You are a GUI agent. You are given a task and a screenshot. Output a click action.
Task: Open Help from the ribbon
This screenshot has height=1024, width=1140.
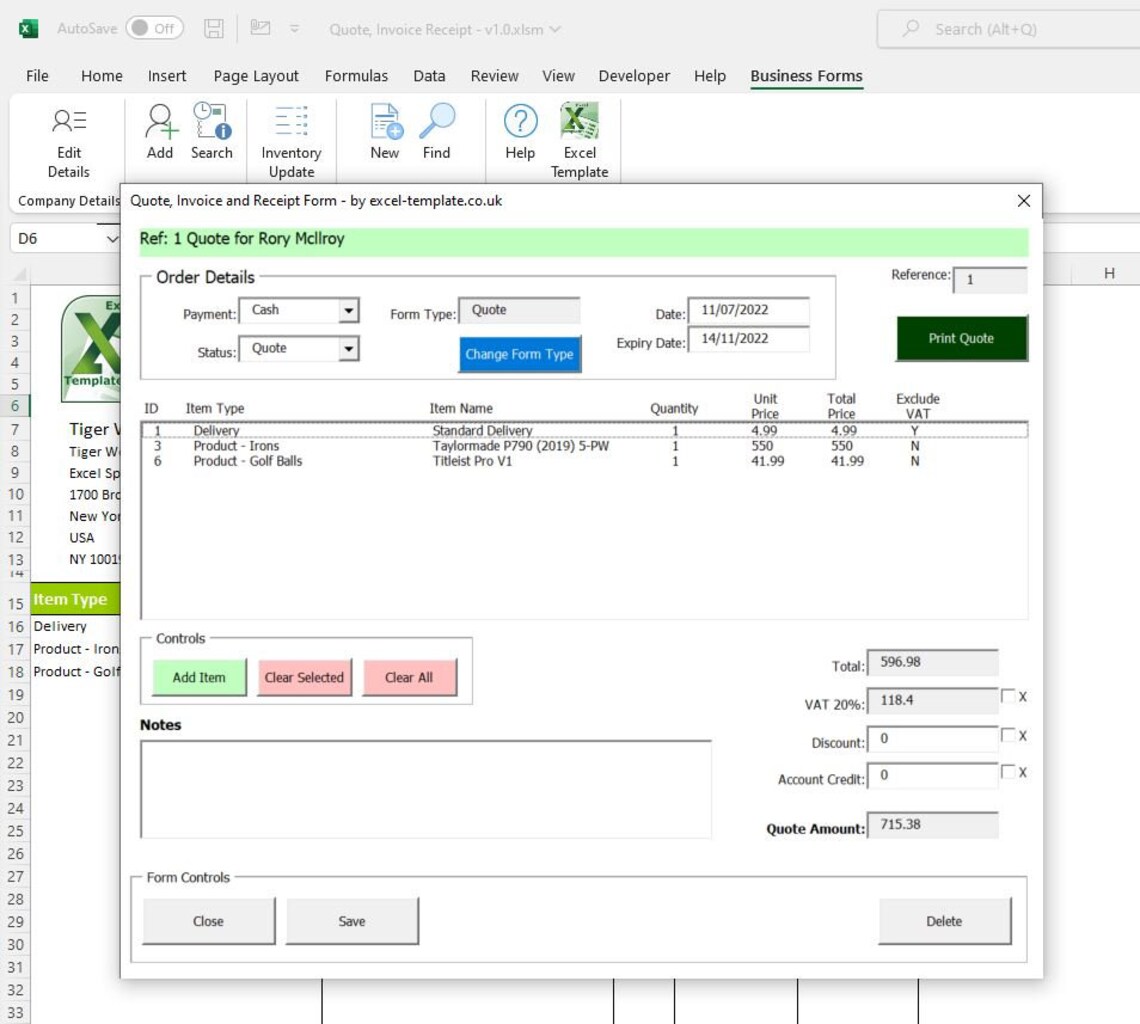tap(519, 130)
